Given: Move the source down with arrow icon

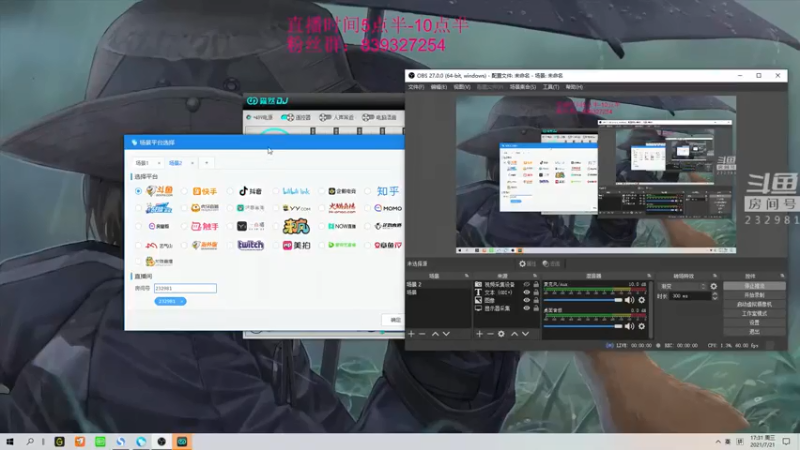Looking at the screenshot, I should click(x=525, y=334).
